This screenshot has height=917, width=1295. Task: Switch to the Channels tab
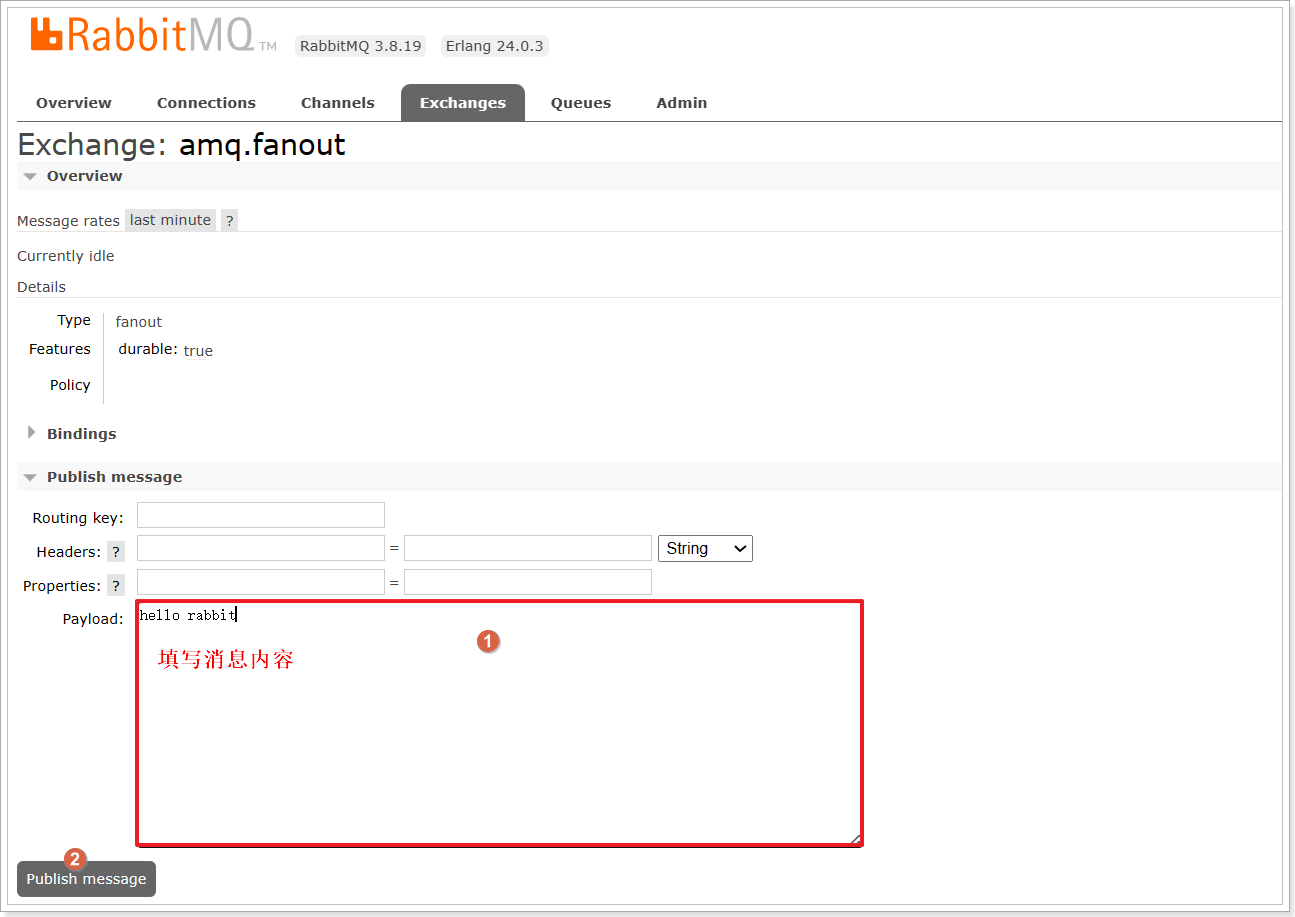[338, 103]
